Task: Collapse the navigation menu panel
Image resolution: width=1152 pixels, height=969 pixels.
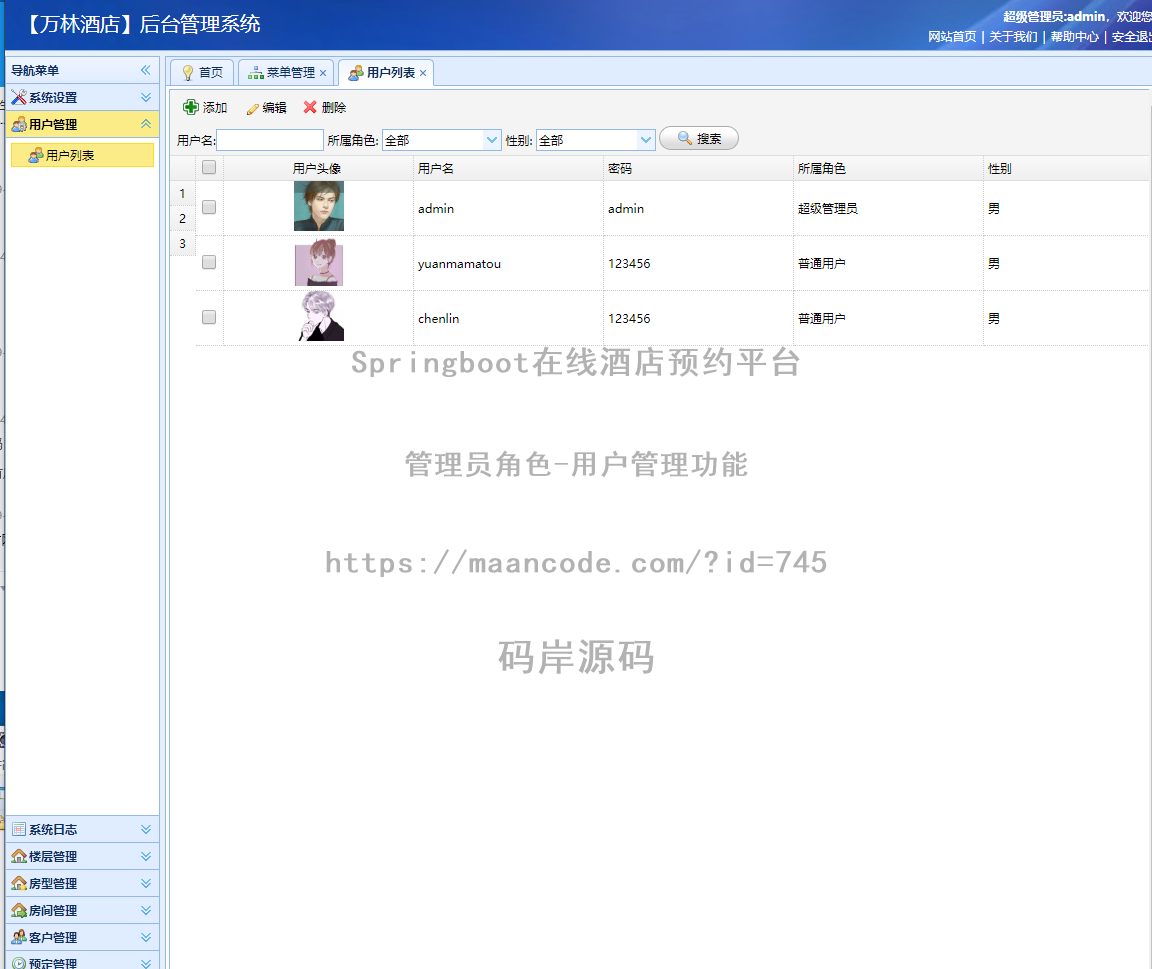Action: [145, 70]
